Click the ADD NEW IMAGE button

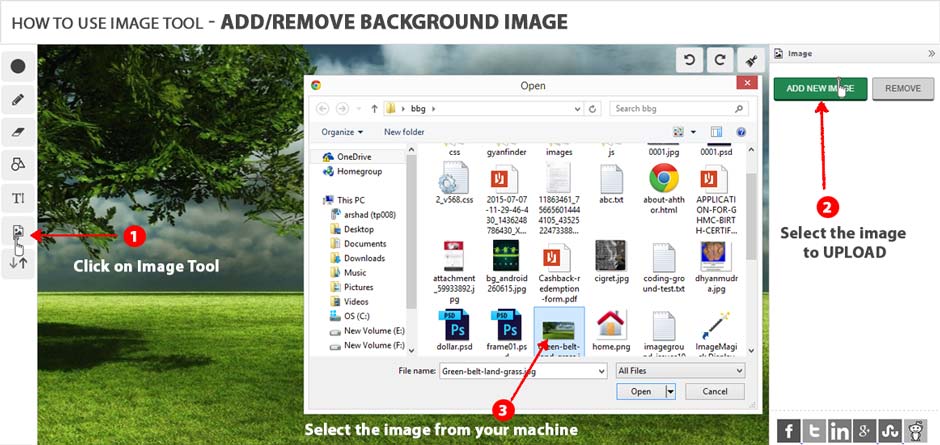pyautogui.click(x=820, y=88)
